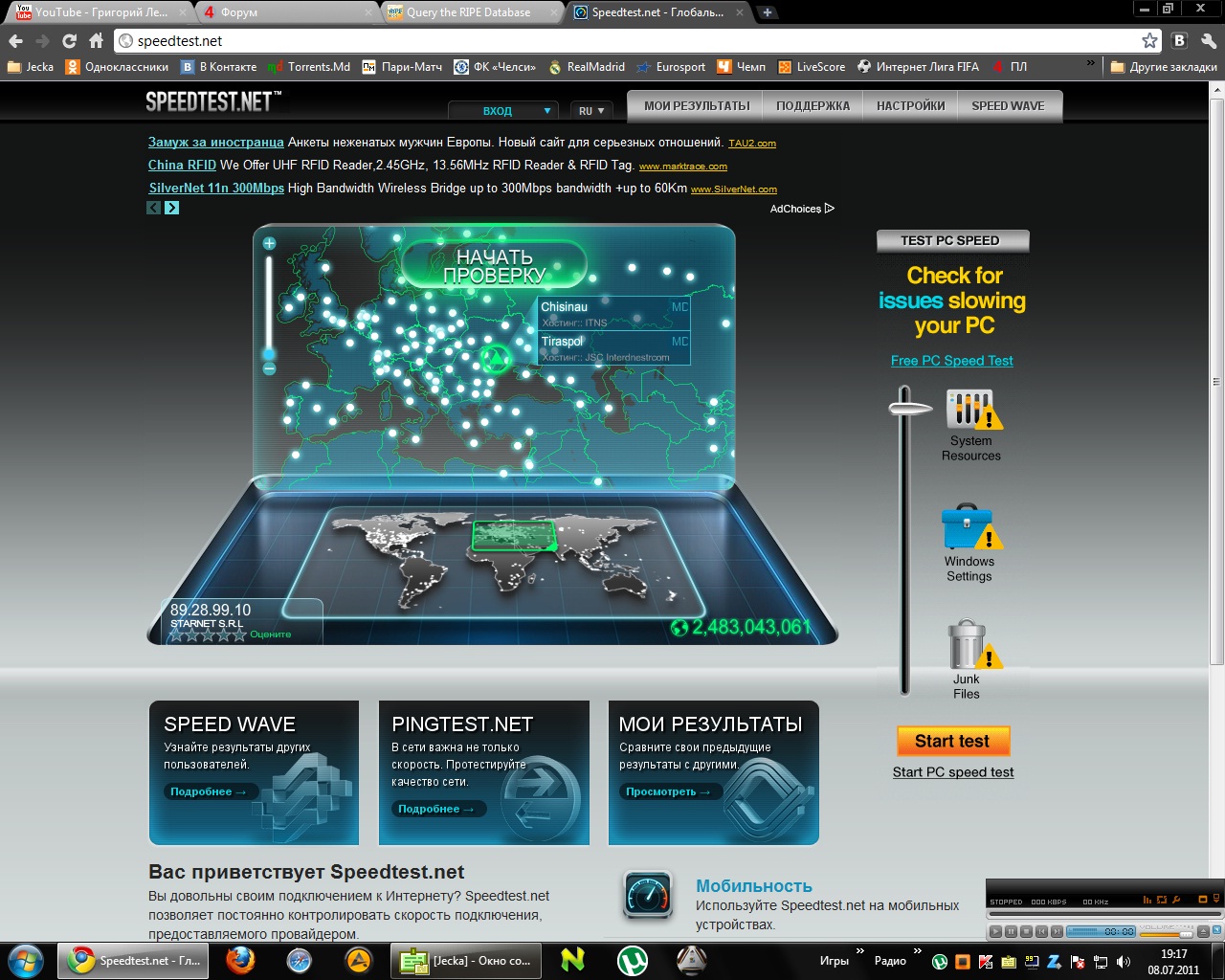Viewport: 1225px width, 980px height.
Task: Switch to the Форум tab
Action: tap(287, 12)
